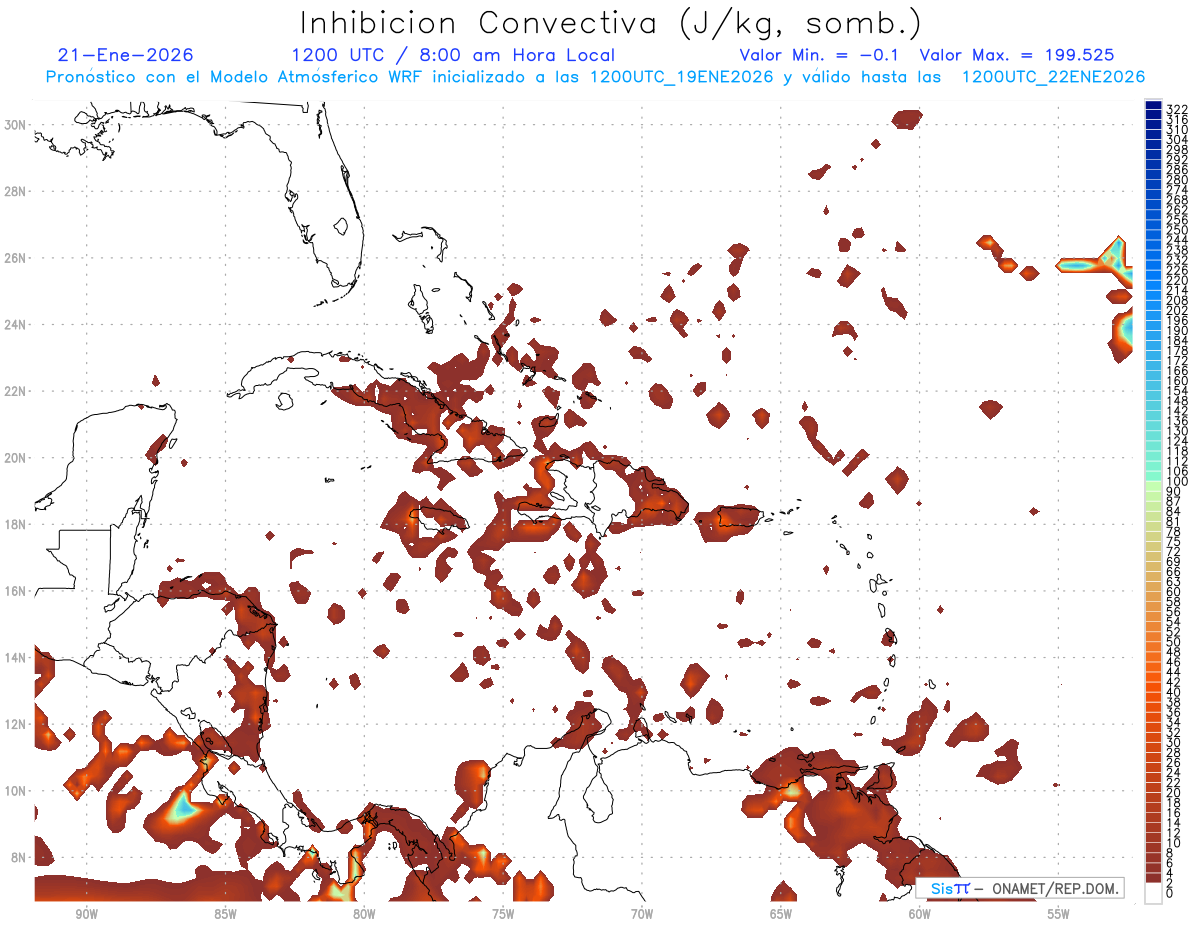The image size is (1200, 927).
Task: Click the '1200 UTC / 8:00 am Hora Local' time
Action: [x=453, y=55]
